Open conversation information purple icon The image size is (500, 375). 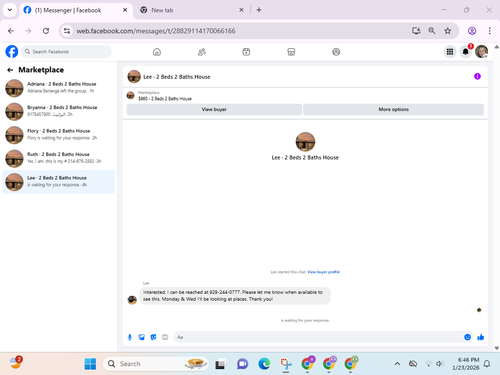[477, 76]
